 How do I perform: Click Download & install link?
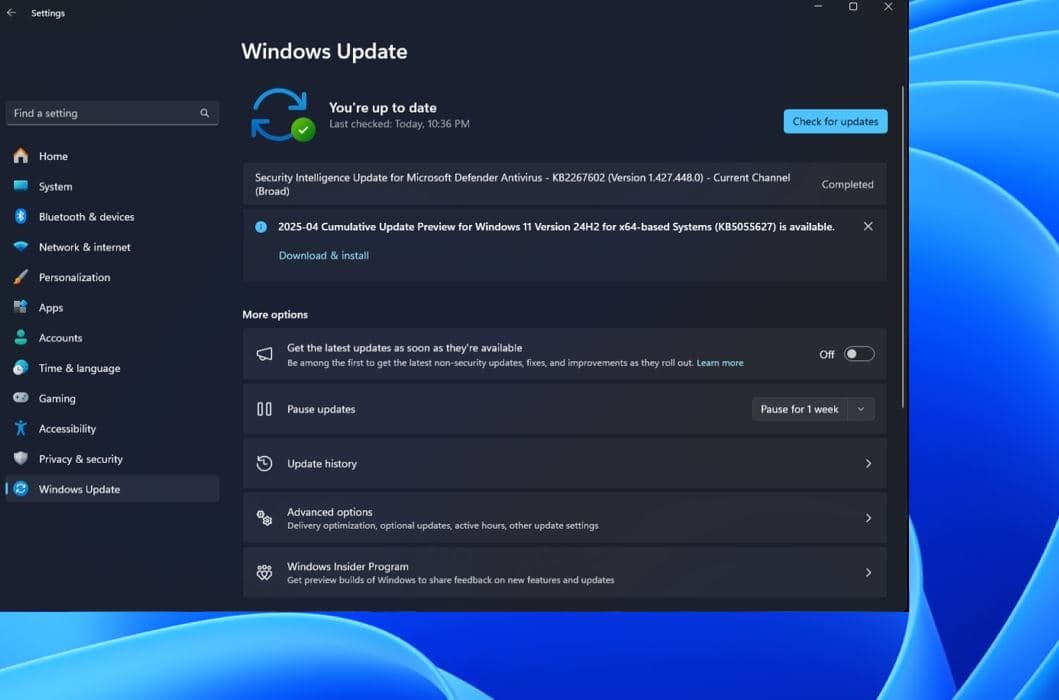click(323, 256)
